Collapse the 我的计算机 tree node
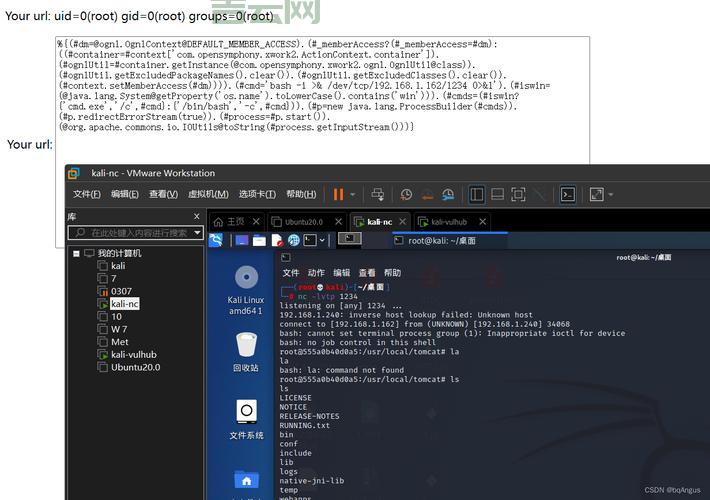Screen dimensions: 710x500 pos(76,254)
